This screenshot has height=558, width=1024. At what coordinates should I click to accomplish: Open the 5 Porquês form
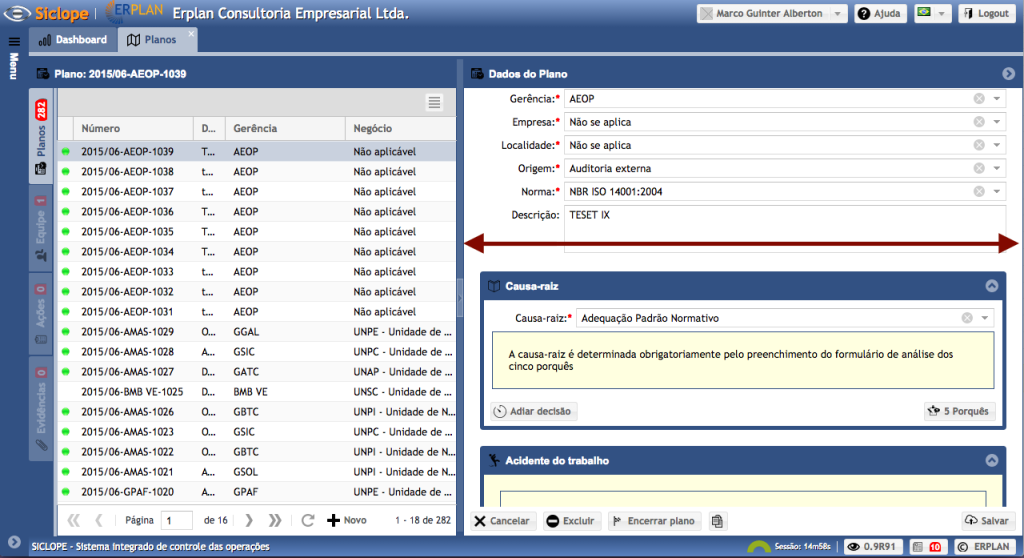point(959,411)
